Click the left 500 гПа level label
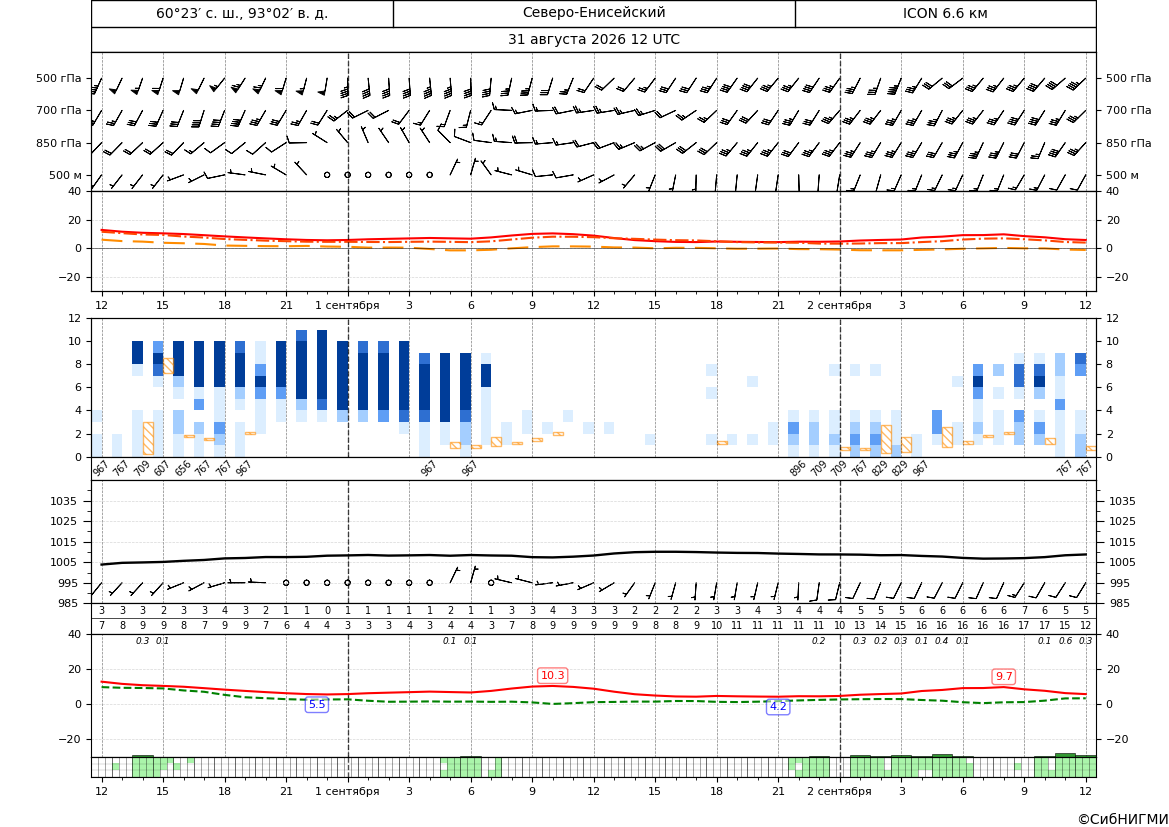This screenshot has width=1169, height=827. pyautogui.click(x=59, y=78)
